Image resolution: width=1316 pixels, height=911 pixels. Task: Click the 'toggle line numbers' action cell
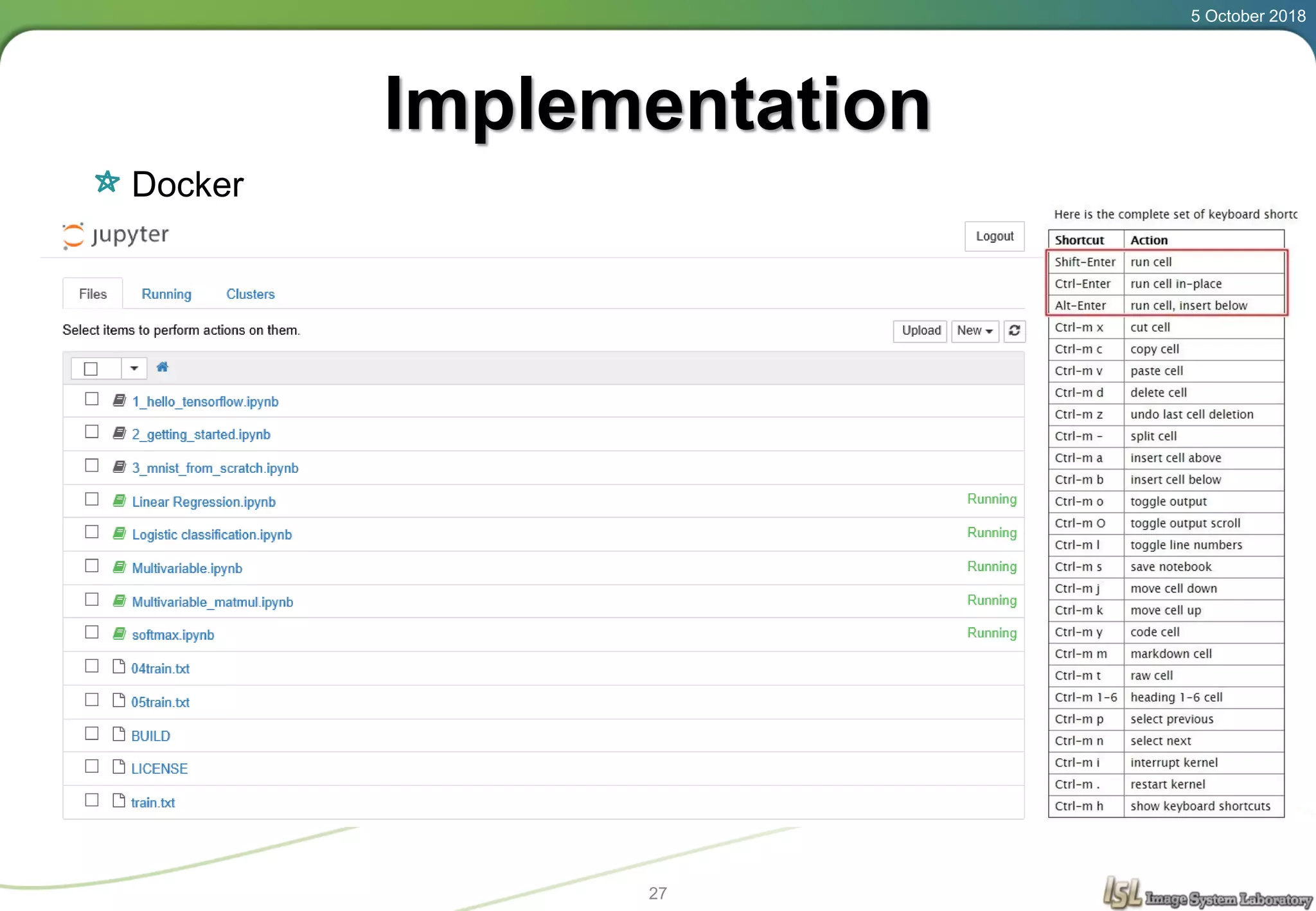(1204, 545)
